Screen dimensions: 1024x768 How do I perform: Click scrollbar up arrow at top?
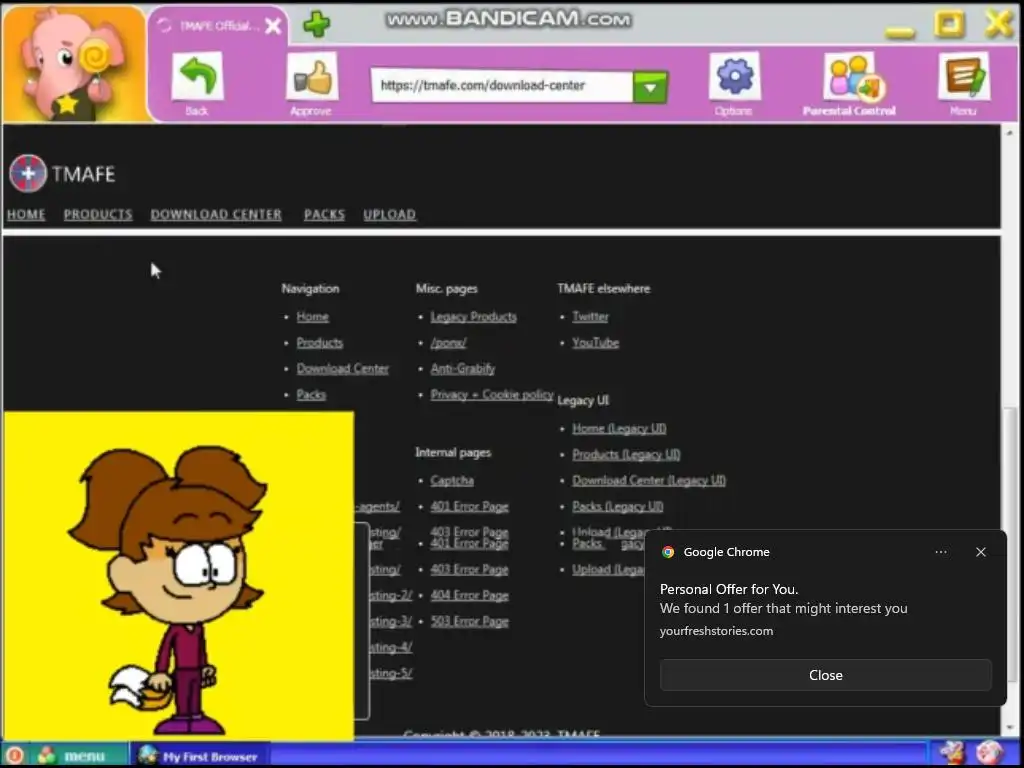pyautogui.click(x=1010, y=133)
